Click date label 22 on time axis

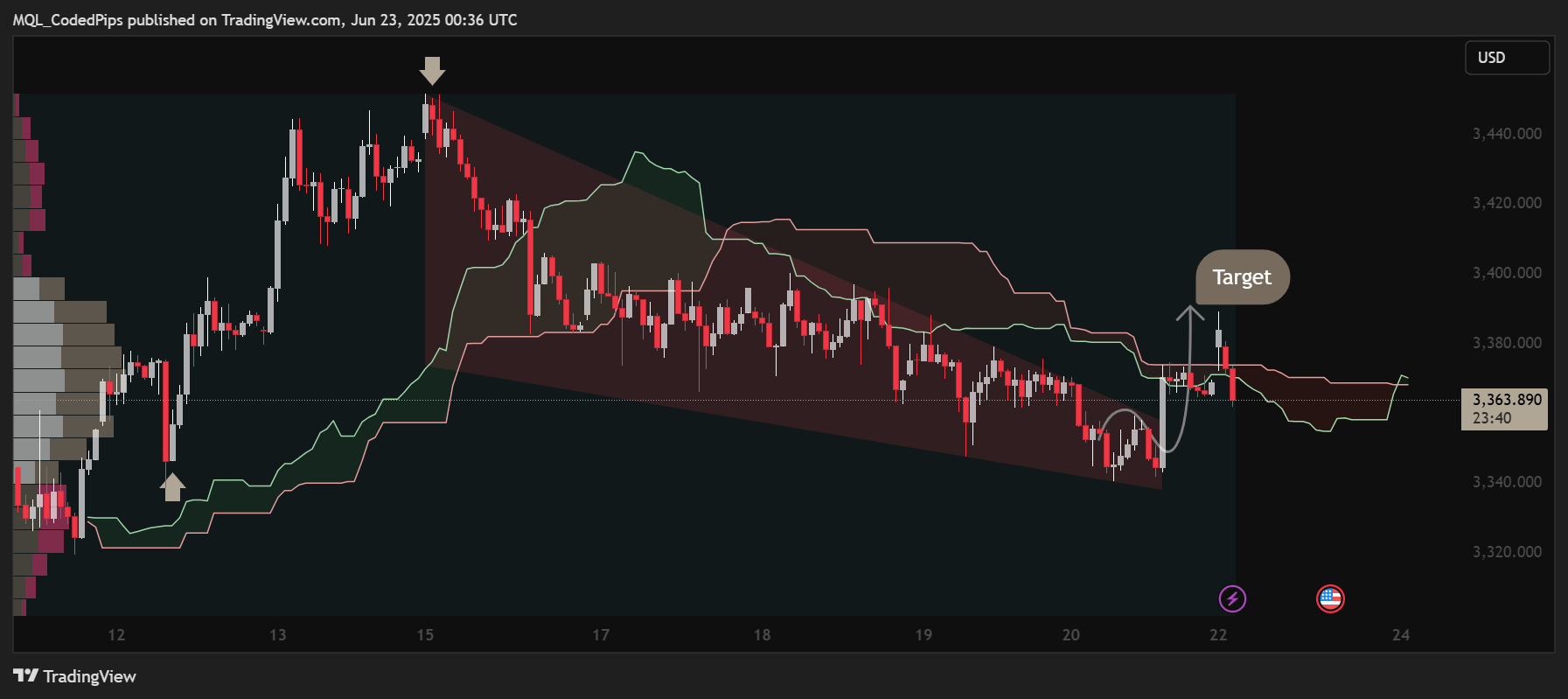point(1218,635)
